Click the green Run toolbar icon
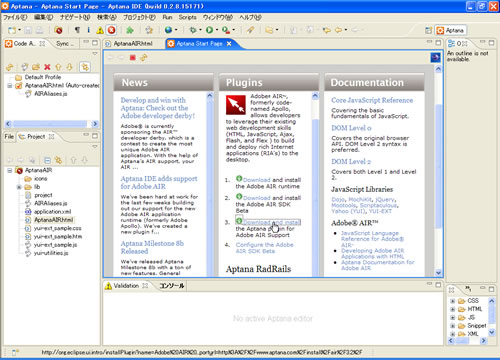Viewport: 500px width, 360px height. (x=209, y=30)
